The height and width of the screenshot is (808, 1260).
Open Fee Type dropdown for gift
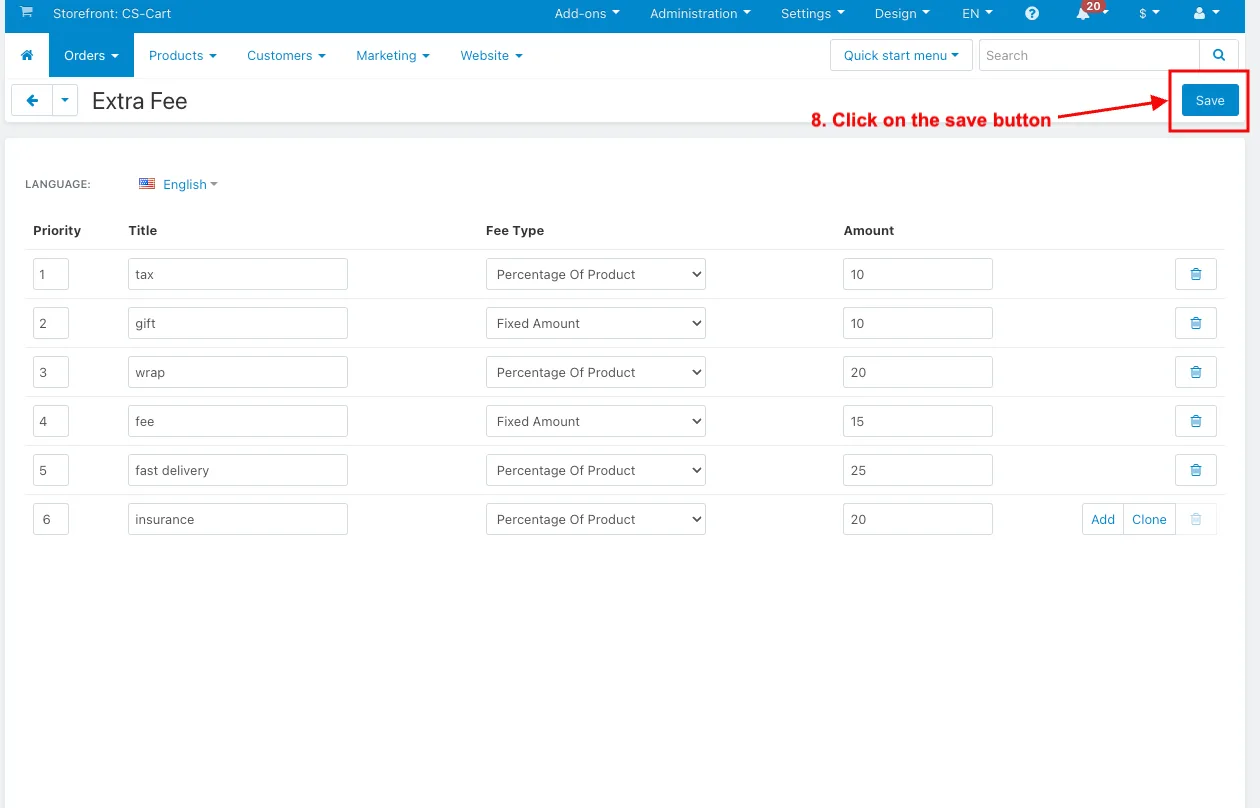596,323
